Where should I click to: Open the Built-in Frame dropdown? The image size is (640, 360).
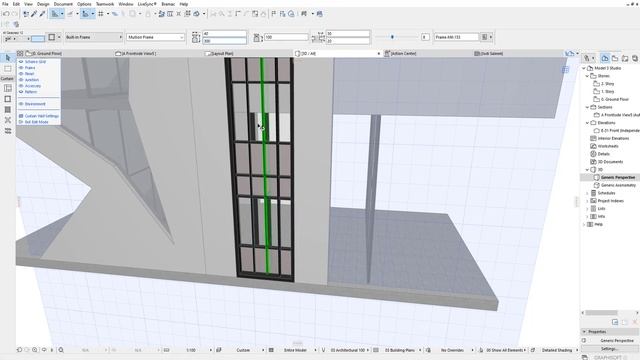[94, 37]
